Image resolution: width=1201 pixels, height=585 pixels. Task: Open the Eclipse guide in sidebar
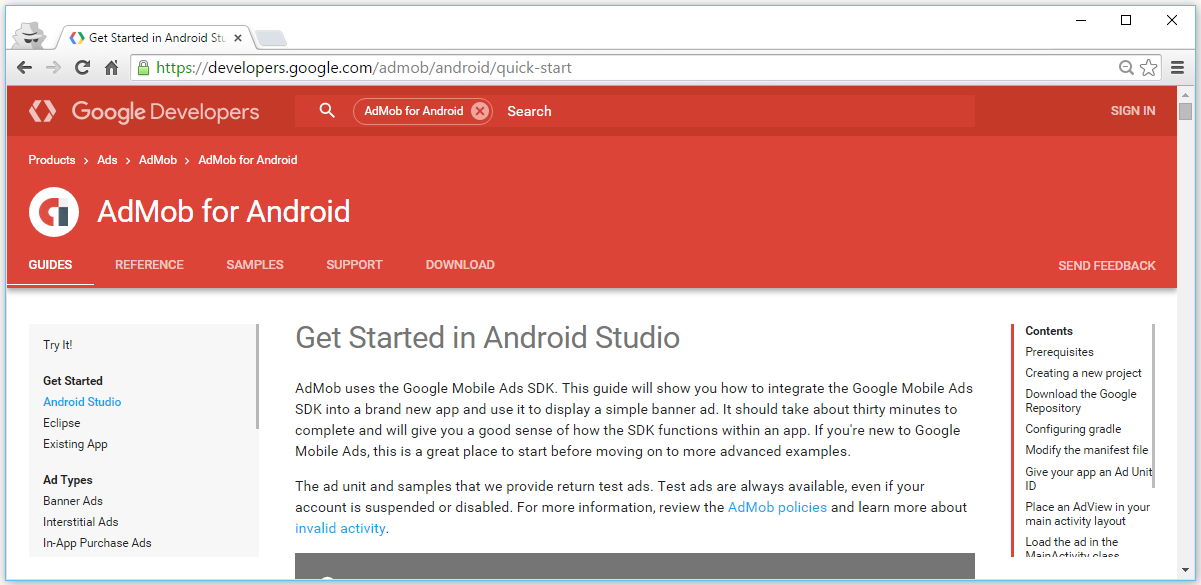coord(61,423)
